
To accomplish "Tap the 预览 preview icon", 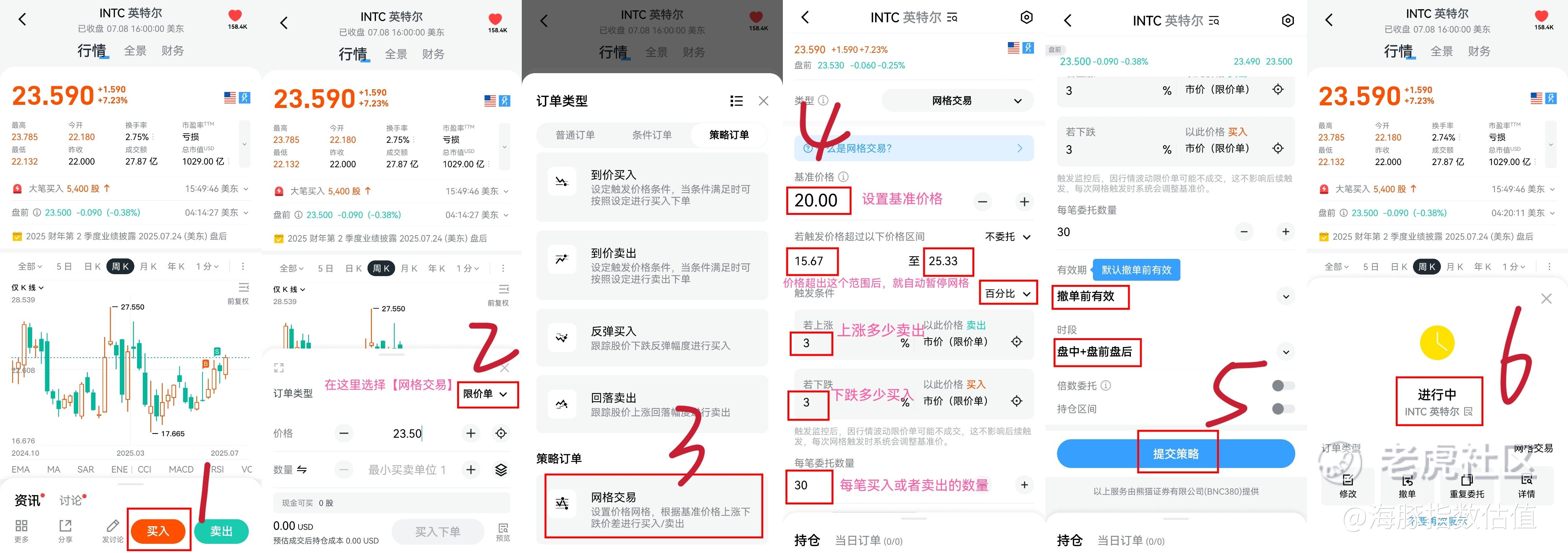I will click(x=503, y=528).
